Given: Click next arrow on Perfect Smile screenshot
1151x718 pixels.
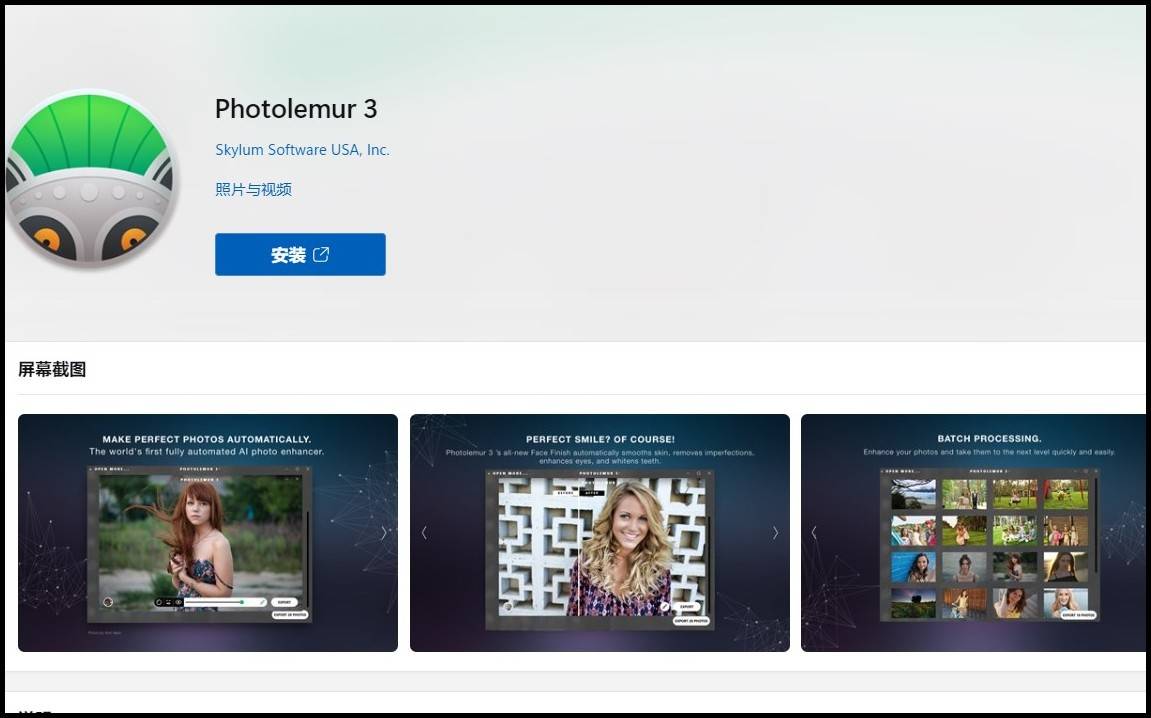Looking at the screenshot, I should click(775, 533).
